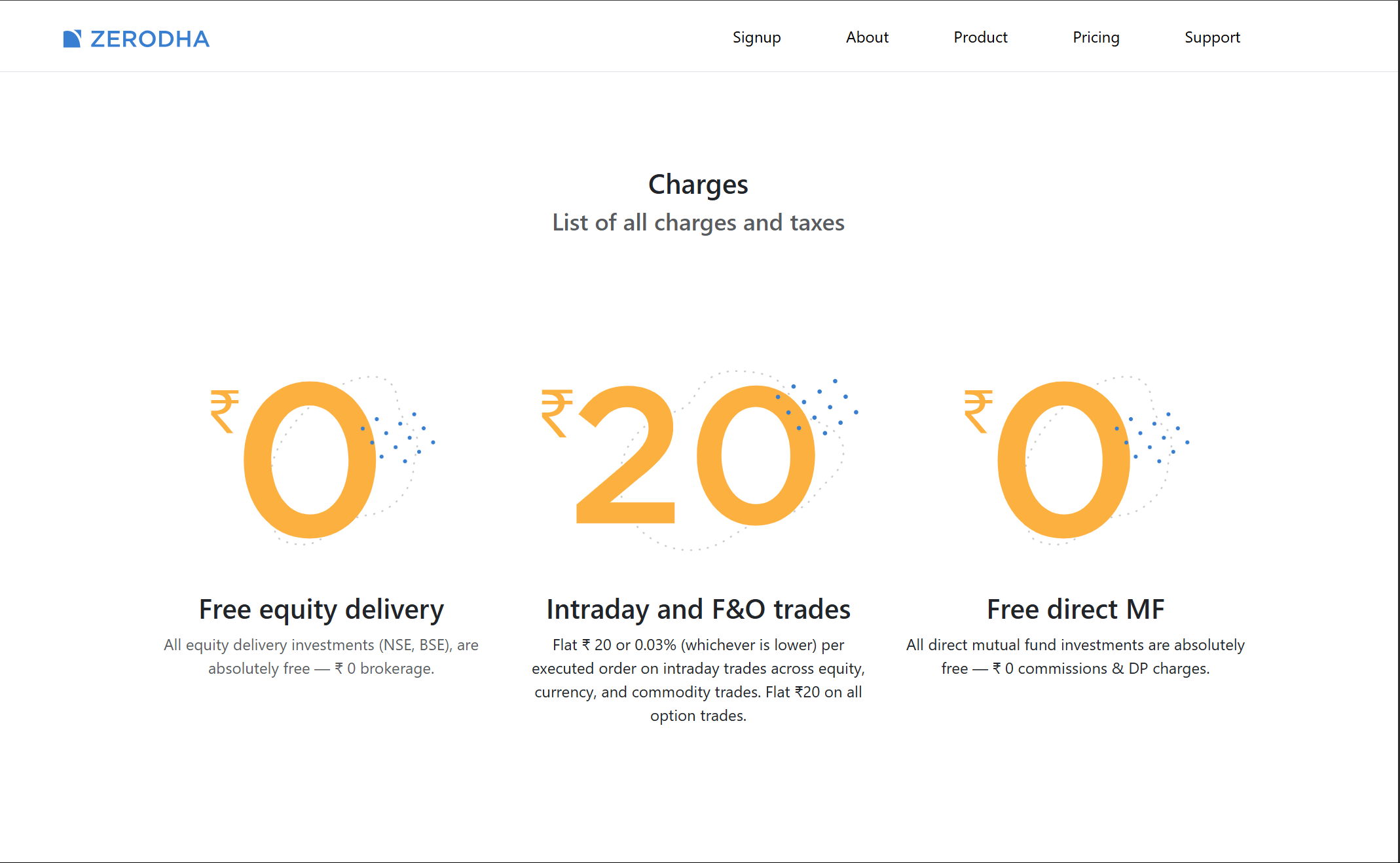Viewport: 1400px width, 863px height.
Task: Open the Signup page link
Action: click(756, 38)
